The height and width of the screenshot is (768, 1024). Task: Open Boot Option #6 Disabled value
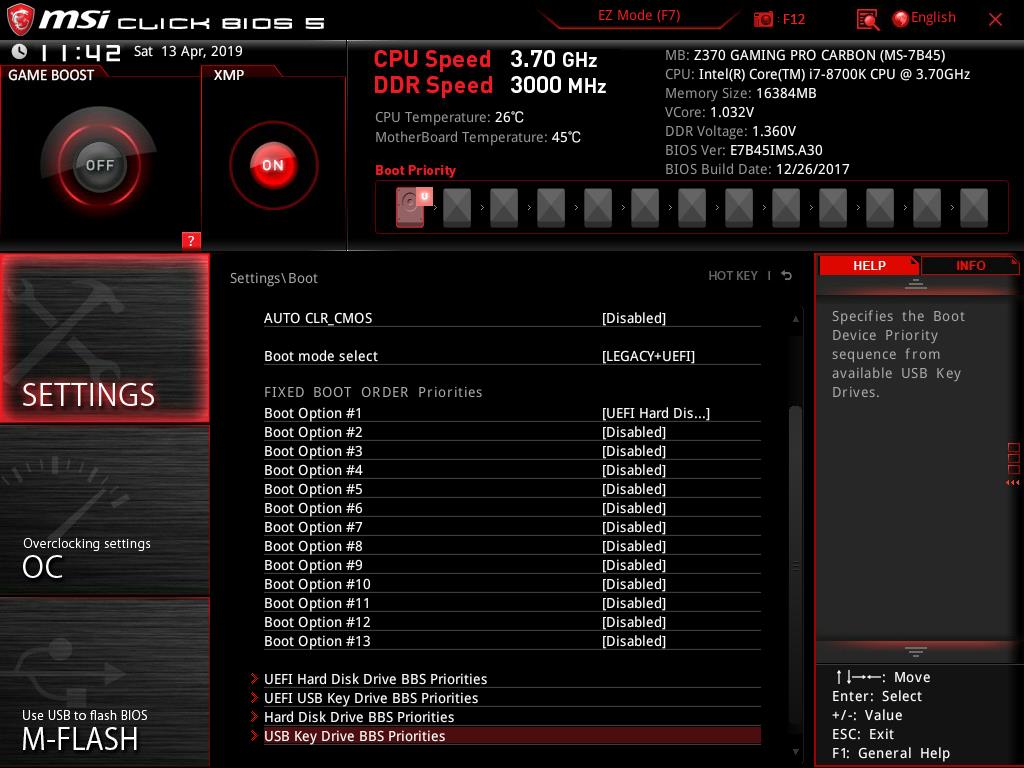click(x=633, y=507)
